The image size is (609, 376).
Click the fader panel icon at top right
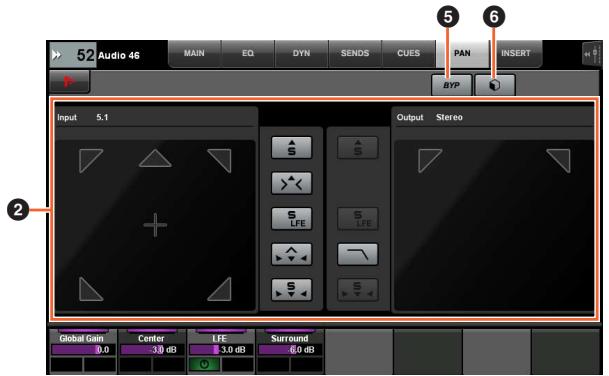click(592, 54)
